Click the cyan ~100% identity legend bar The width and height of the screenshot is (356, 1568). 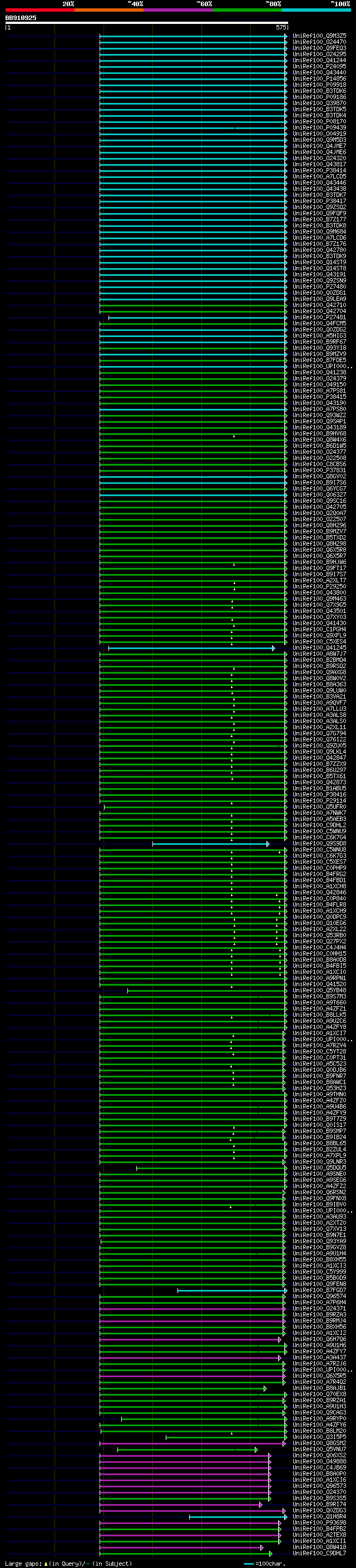tap(316, 10)
